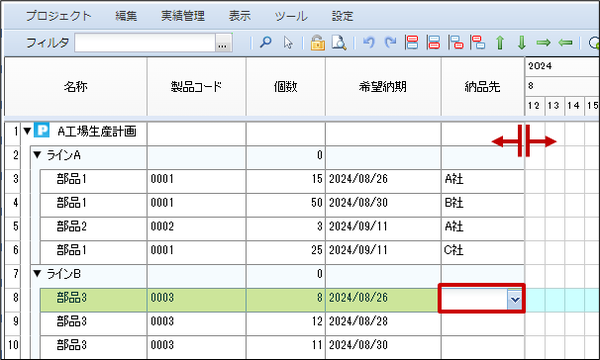Open the 納品先 dropdown in row 8

pyautogui.click(x=515, y=299)
